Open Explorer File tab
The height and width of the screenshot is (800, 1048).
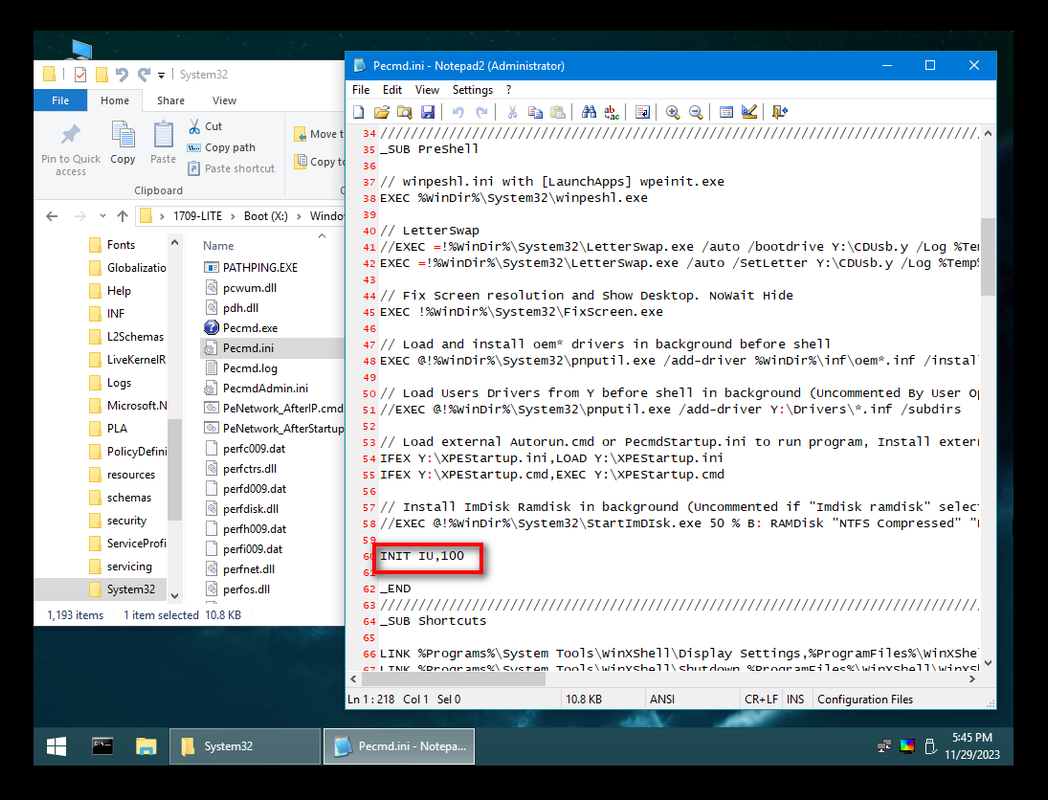tap(60, 100)
